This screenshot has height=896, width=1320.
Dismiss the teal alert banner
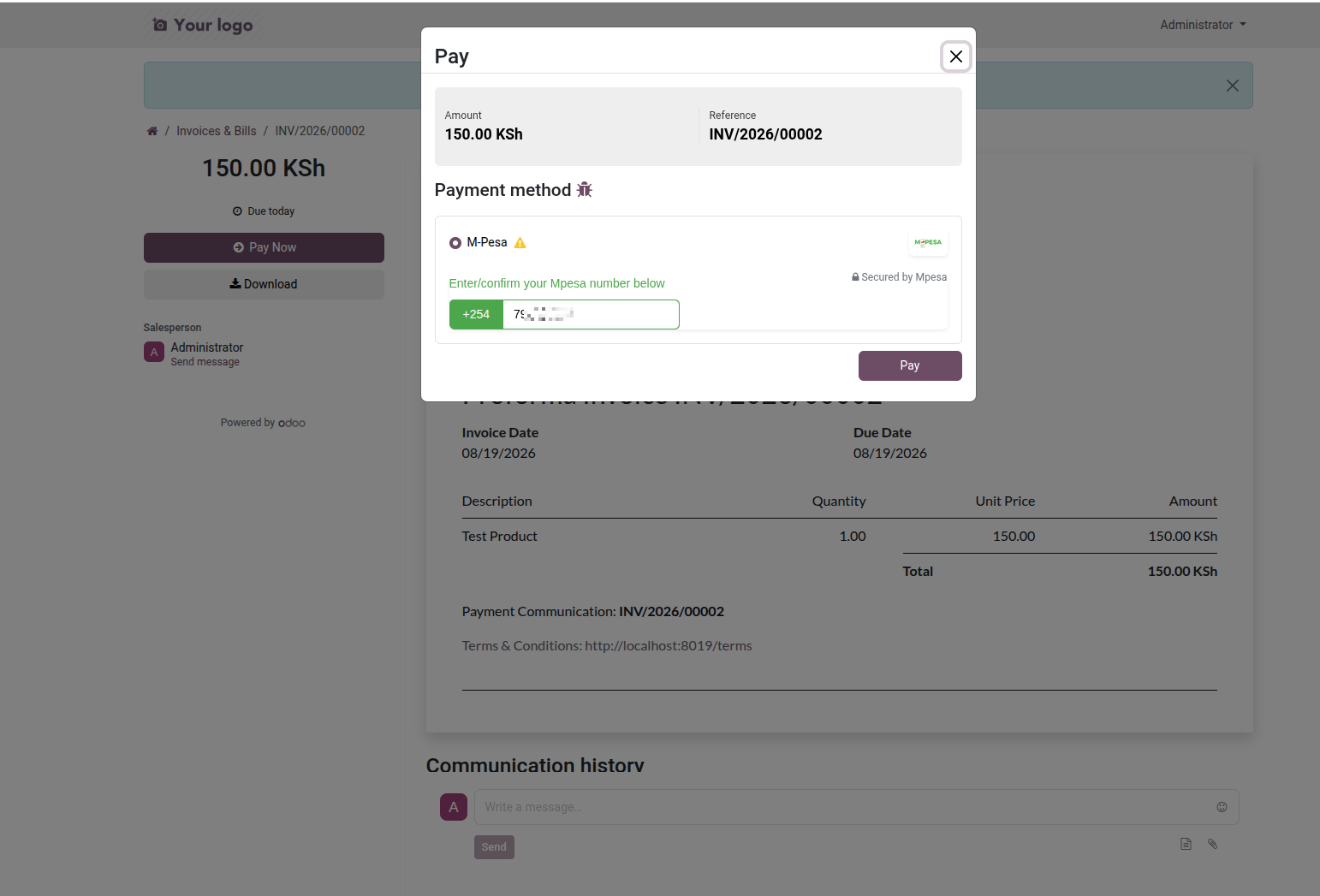1232,86
